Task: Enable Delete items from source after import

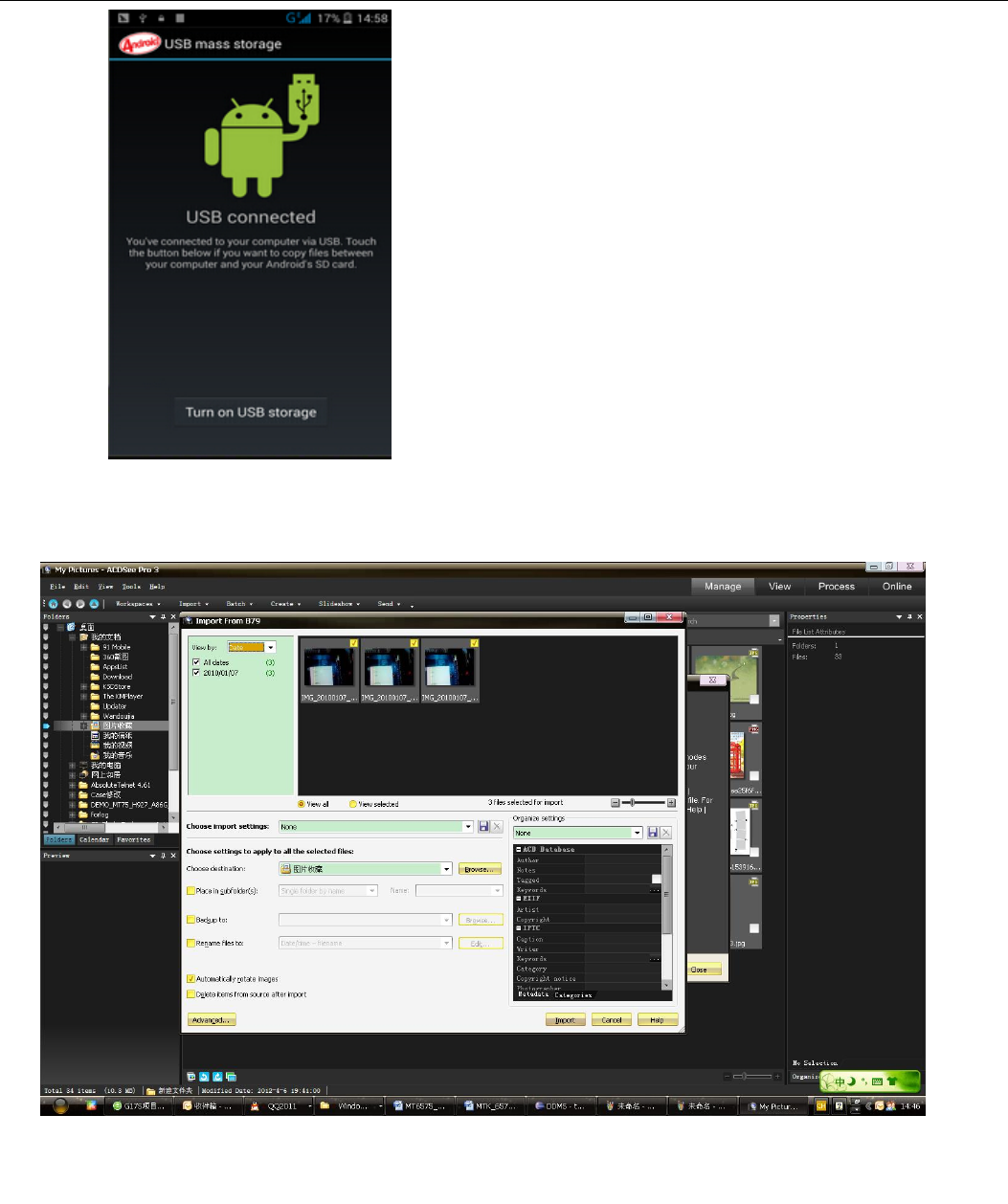Action: [190, 994]
